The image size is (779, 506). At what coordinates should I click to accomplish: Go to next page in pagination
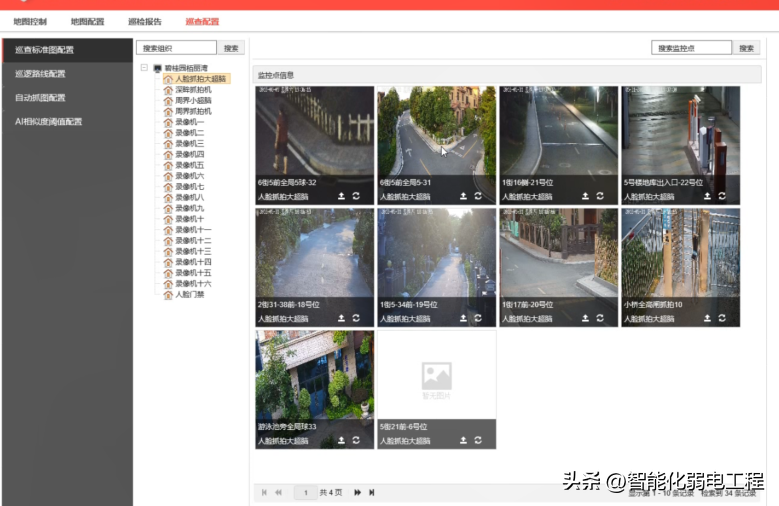[x=357, y=492]
